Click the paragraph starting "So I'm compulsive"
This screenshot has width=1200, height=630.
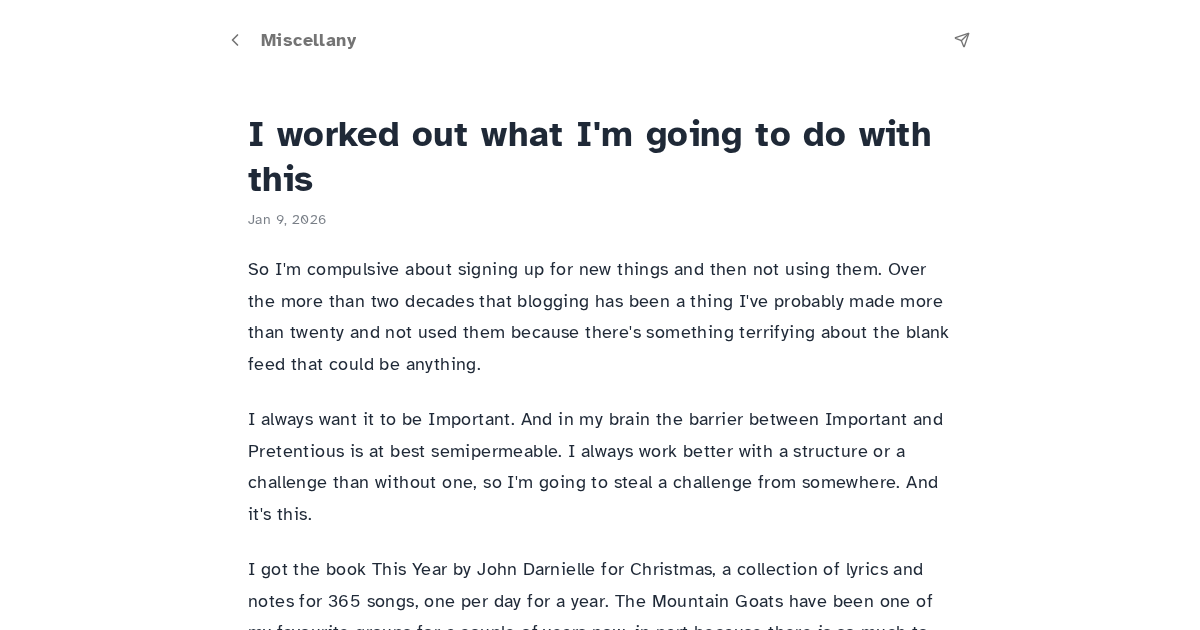coord(598,316)
